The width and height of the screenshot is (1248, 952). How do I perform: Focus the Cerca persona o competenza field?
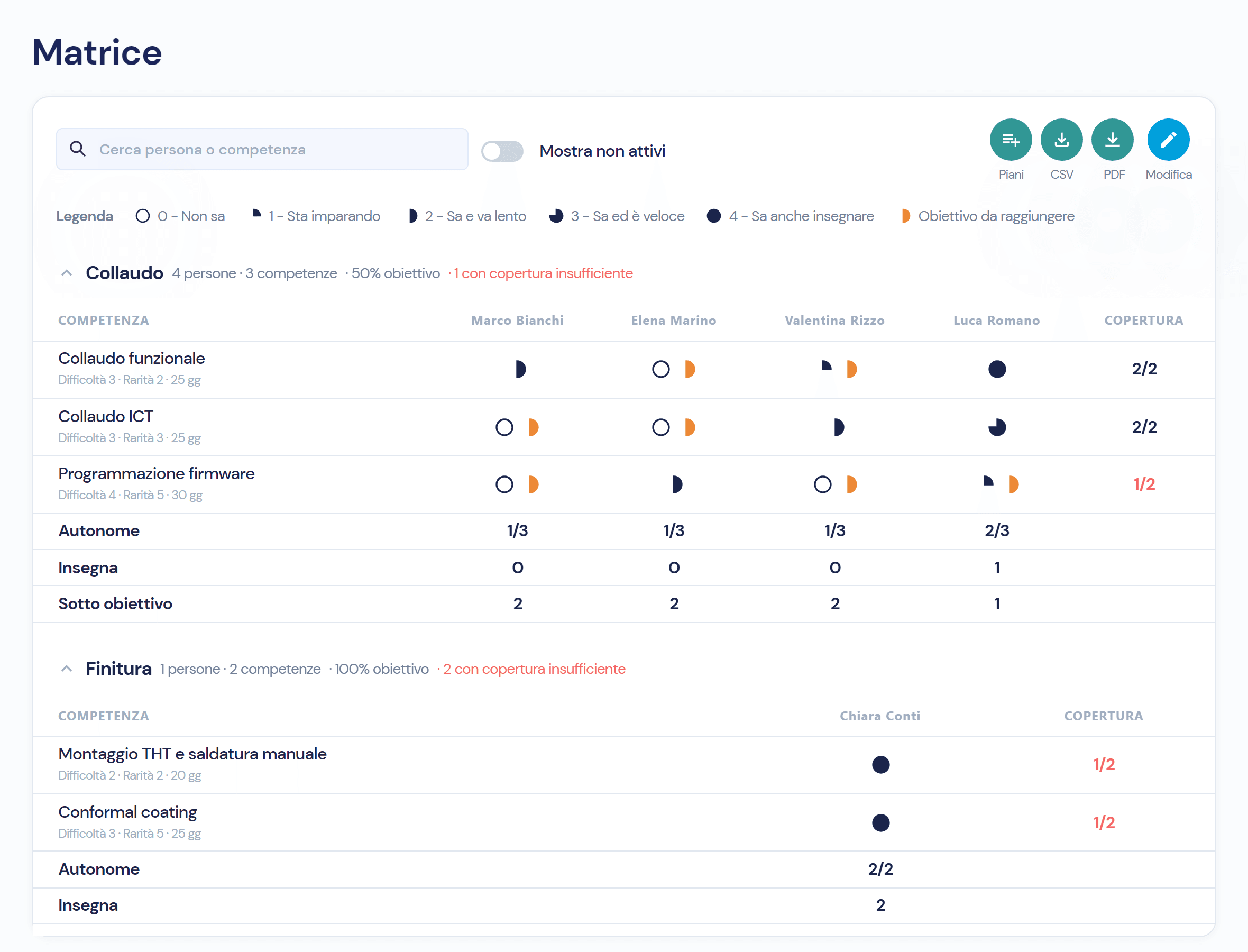(262, 149)
